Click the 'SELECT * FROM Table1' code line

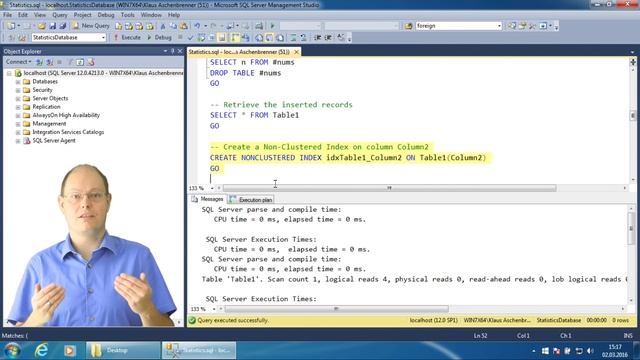click(254, 115)
